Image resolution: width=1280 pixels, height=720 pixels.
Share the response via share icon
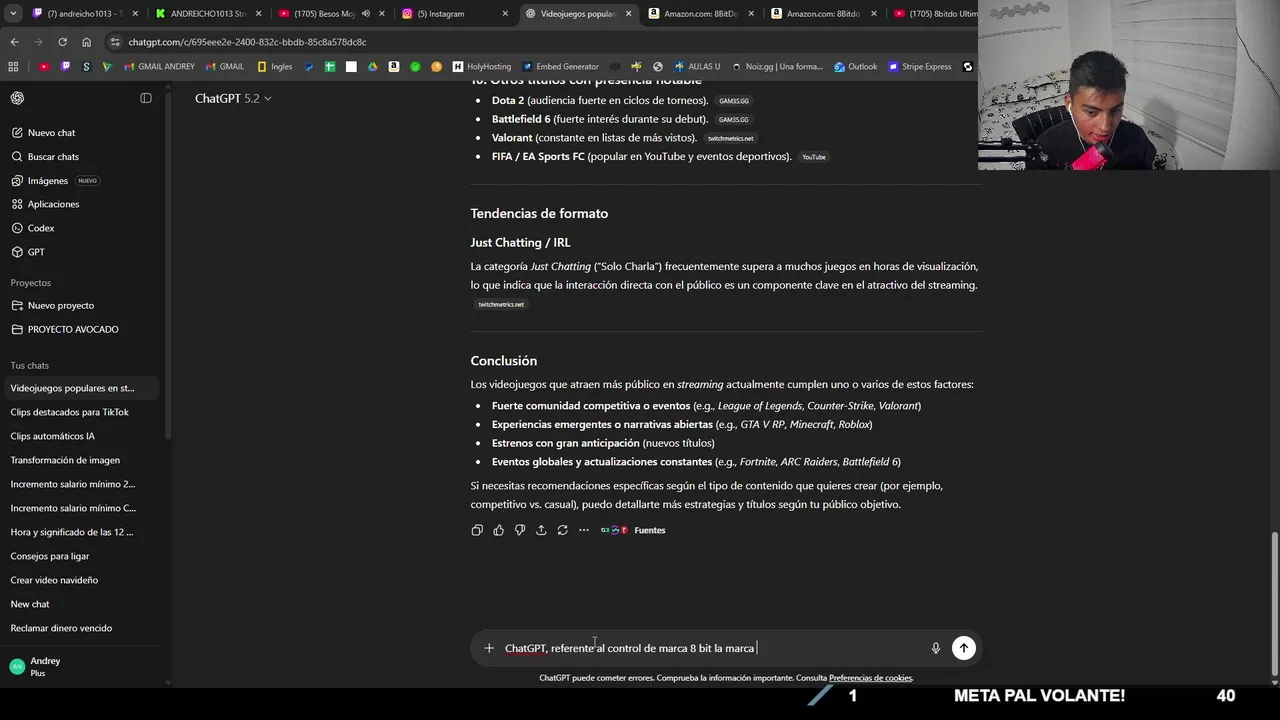[541, 530]
